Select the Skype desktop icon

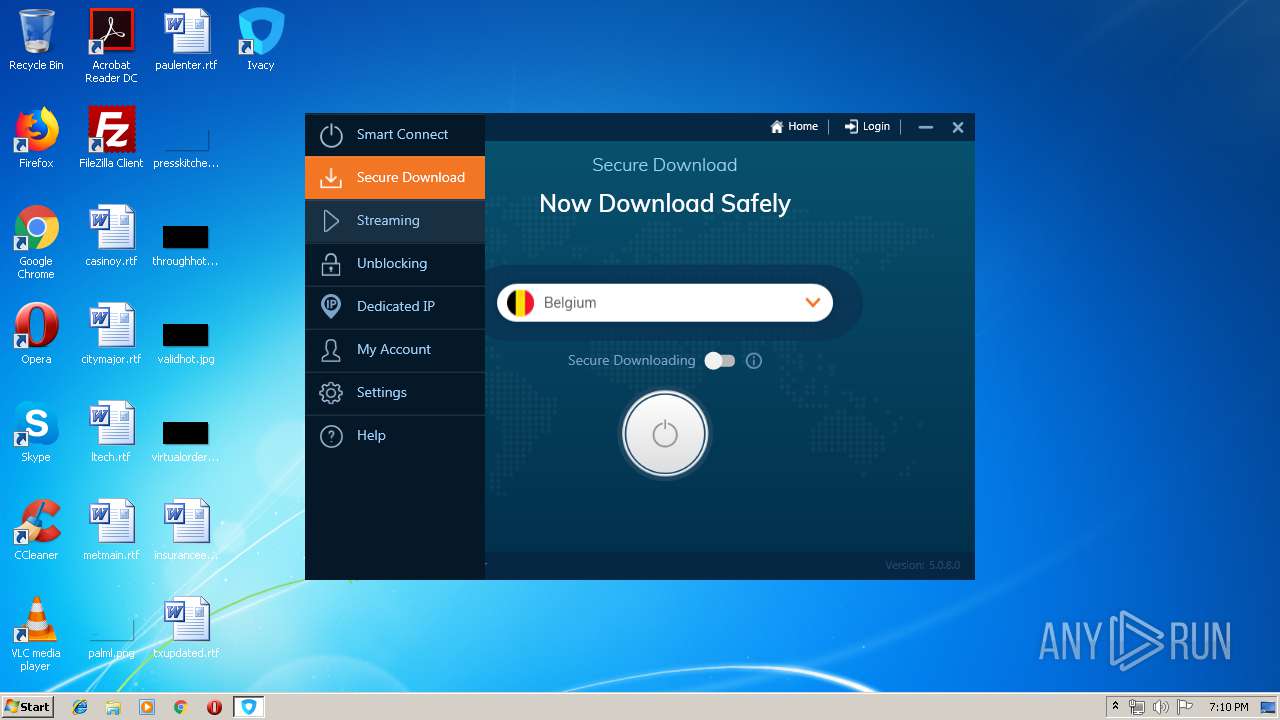pos(36,433)
